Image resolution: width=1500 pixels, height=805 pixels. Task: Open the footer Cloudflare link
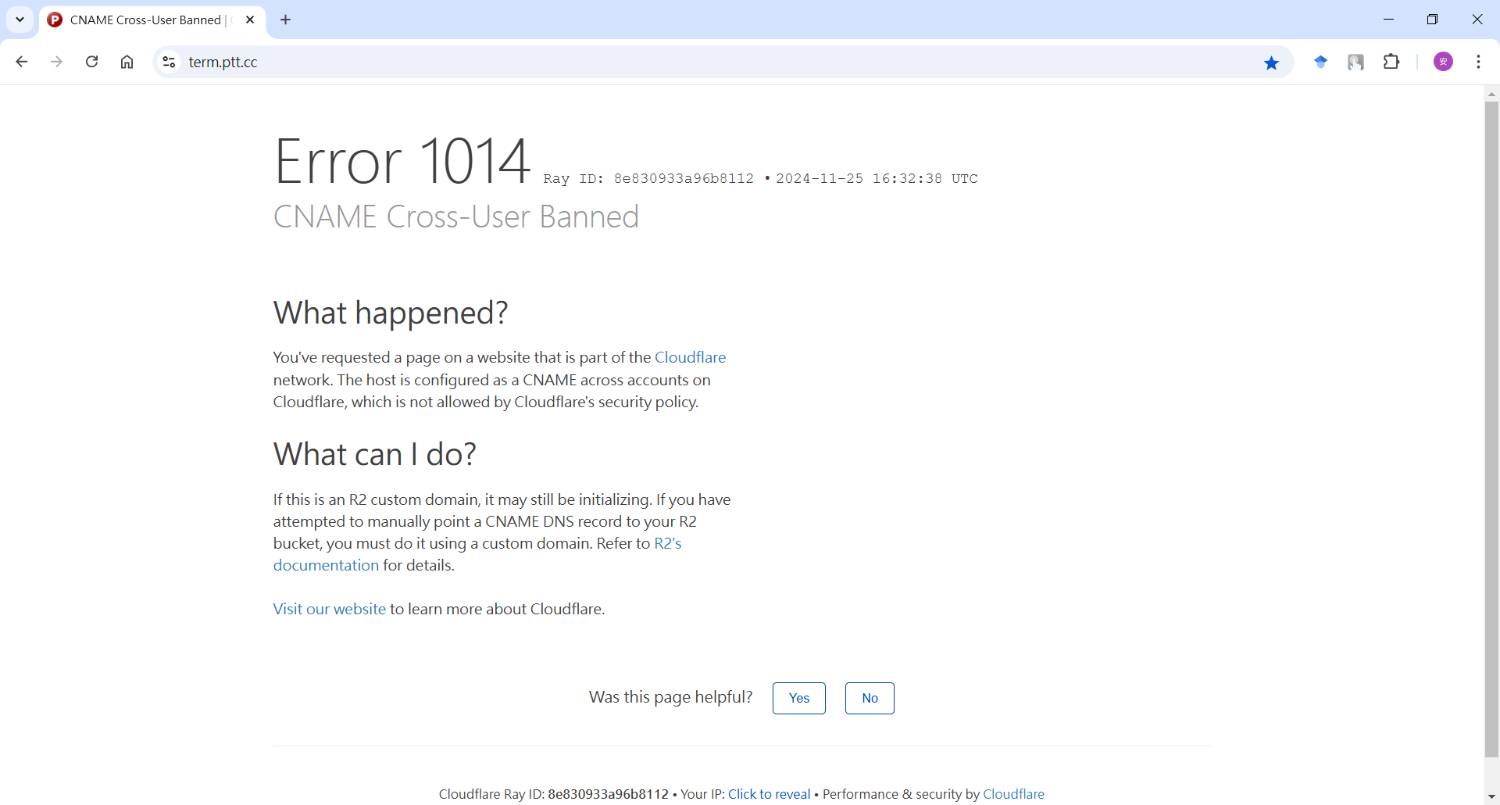(x=1013, y=794)
